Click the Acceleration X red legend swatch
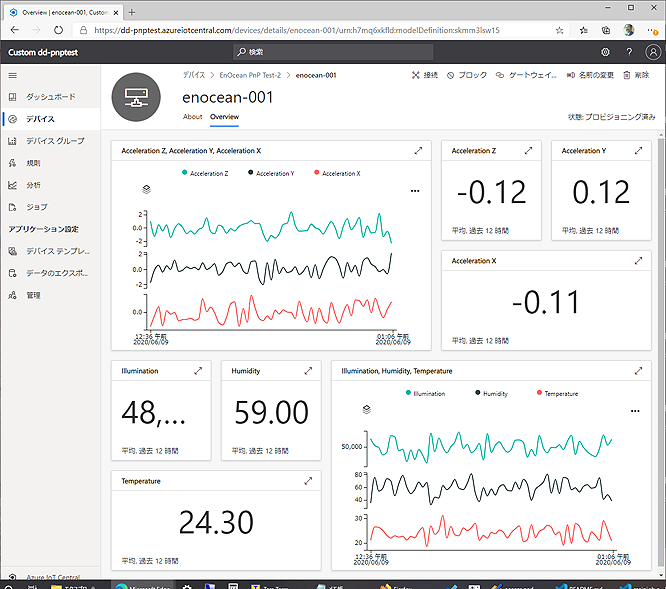The height and width of the screenshot is (589, 666). tap(317, 173)
